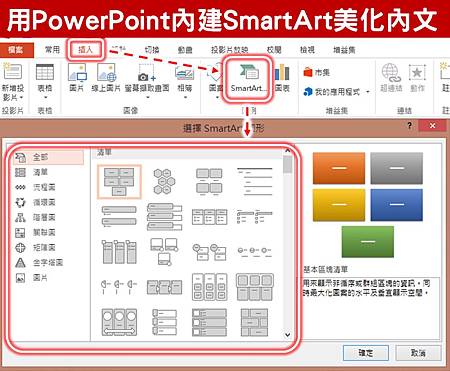Open the 相簿 dropdown arrow
Screen dimensions: 450x371
[x=185, y=97]
